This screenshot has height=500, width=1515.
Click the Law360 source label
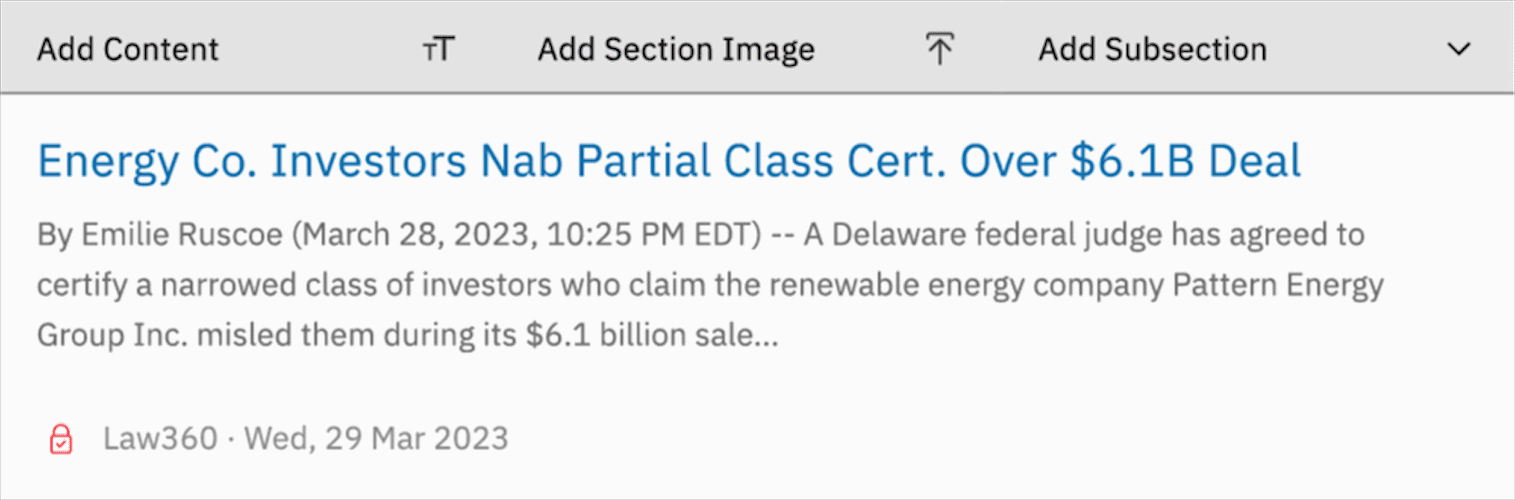click(159, 438)
